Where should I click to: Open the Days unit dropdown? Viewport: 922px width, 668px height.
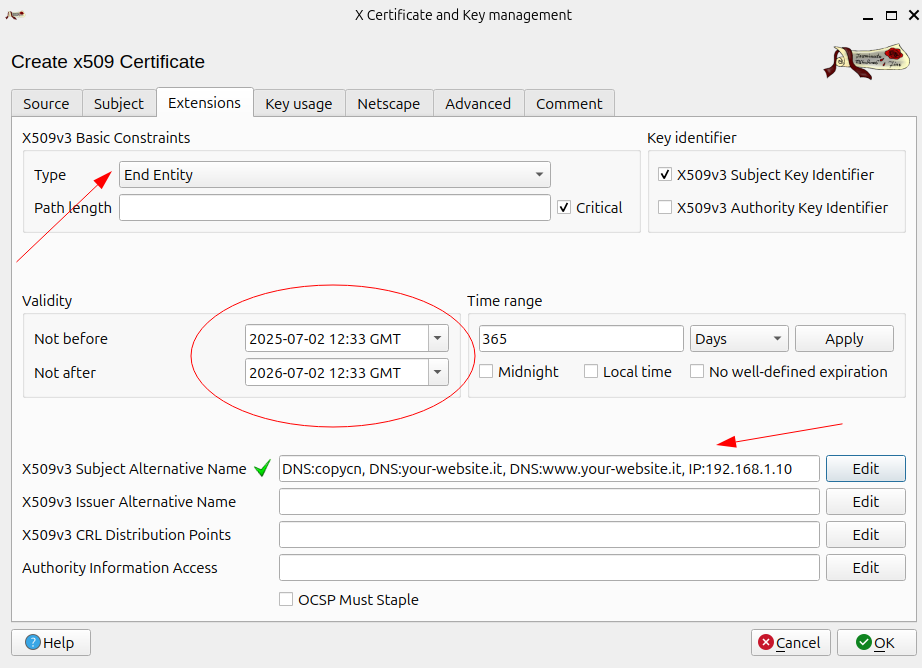(739, 339)
